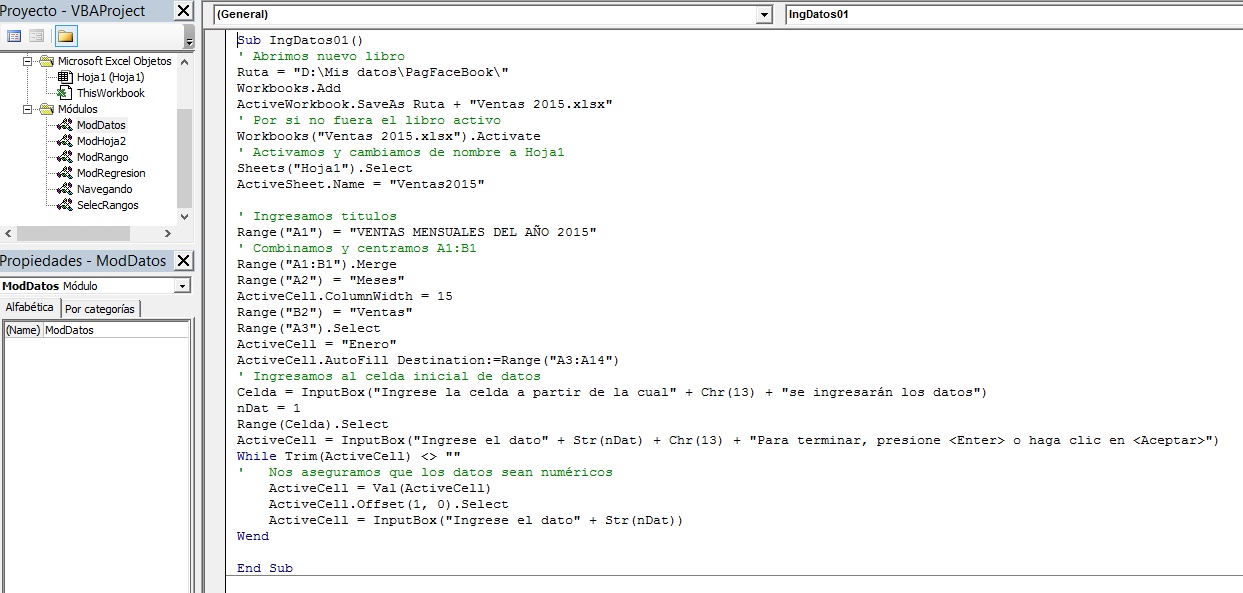Select the SelecRangos module

[107, 205]
